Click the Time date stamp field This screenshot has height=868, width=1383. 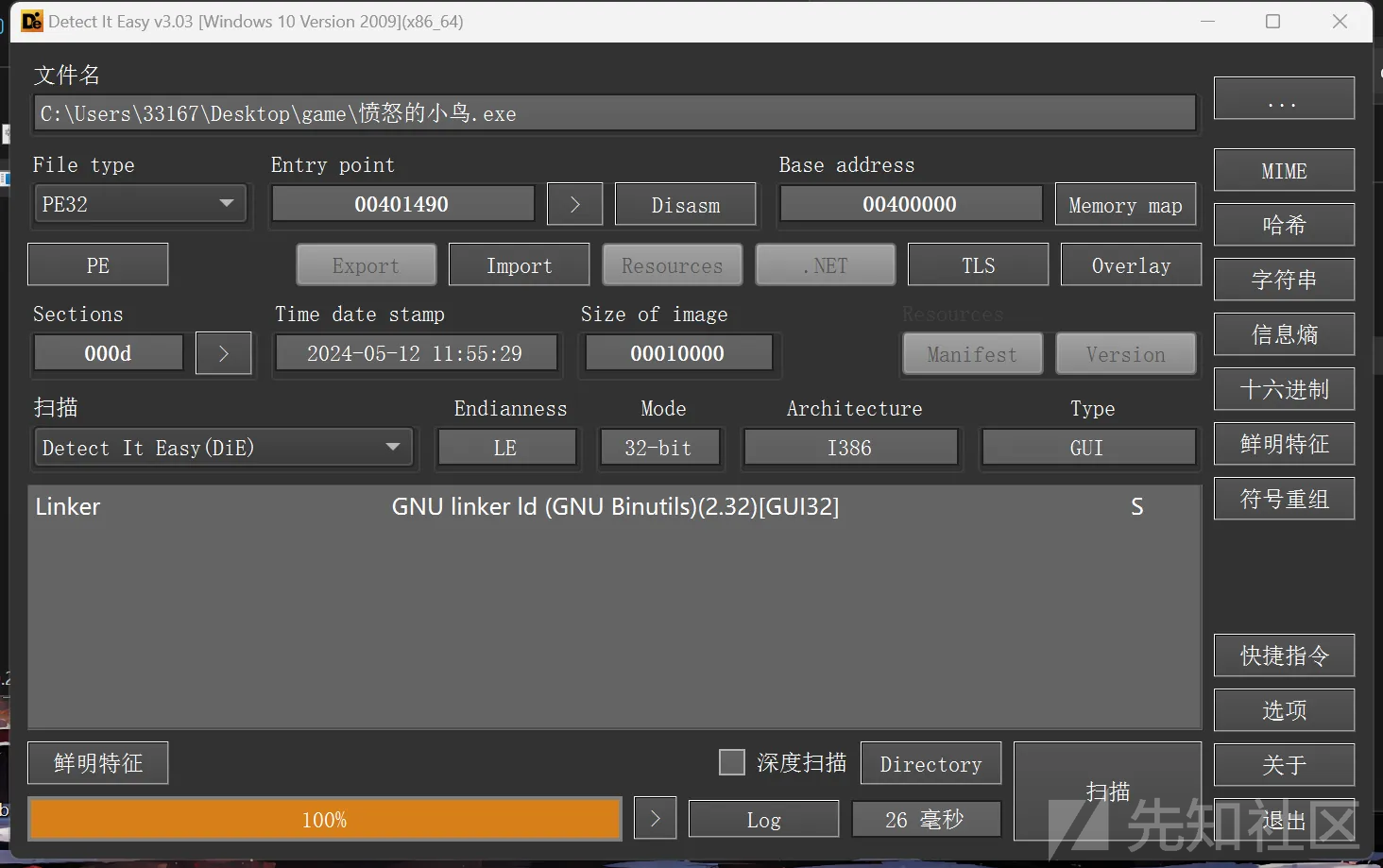415,353
